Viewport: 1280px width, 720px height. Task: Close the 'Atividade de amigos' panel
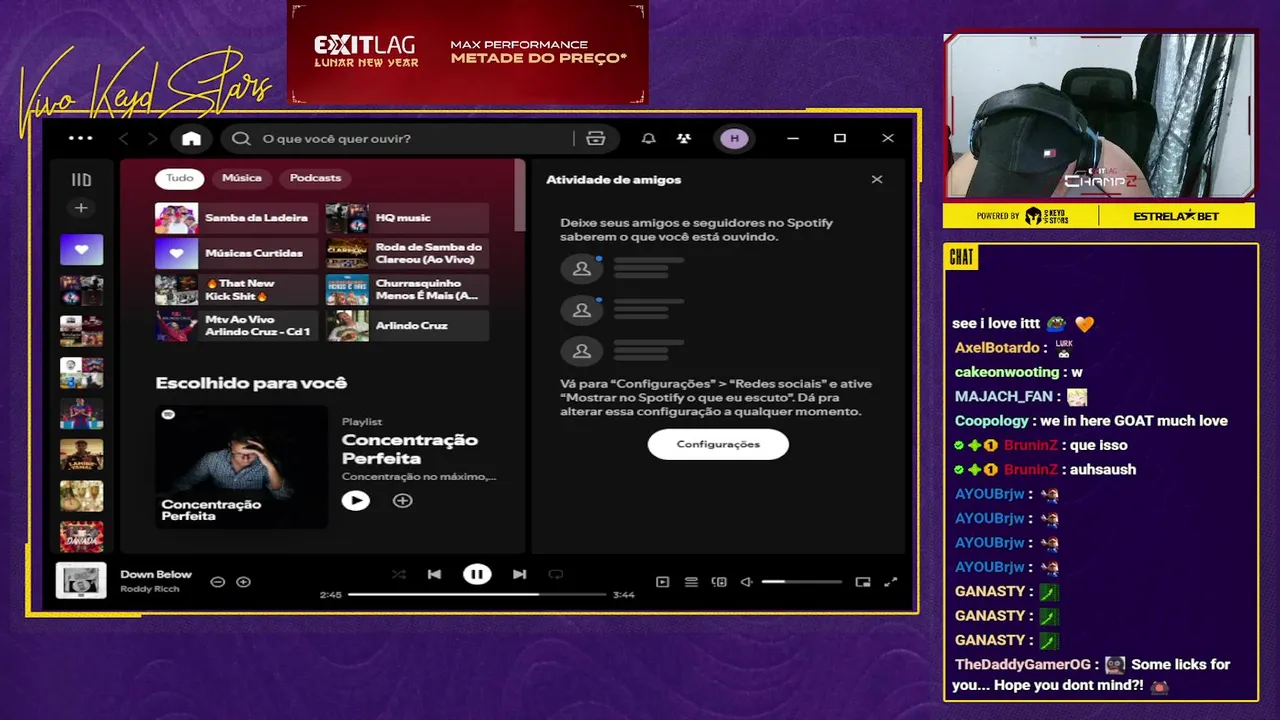877,179
